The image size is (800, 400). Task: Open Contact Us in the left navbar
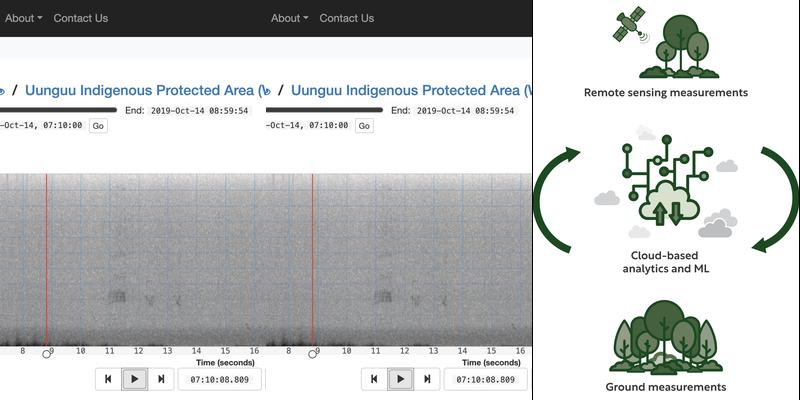click(x=81, y=18)
